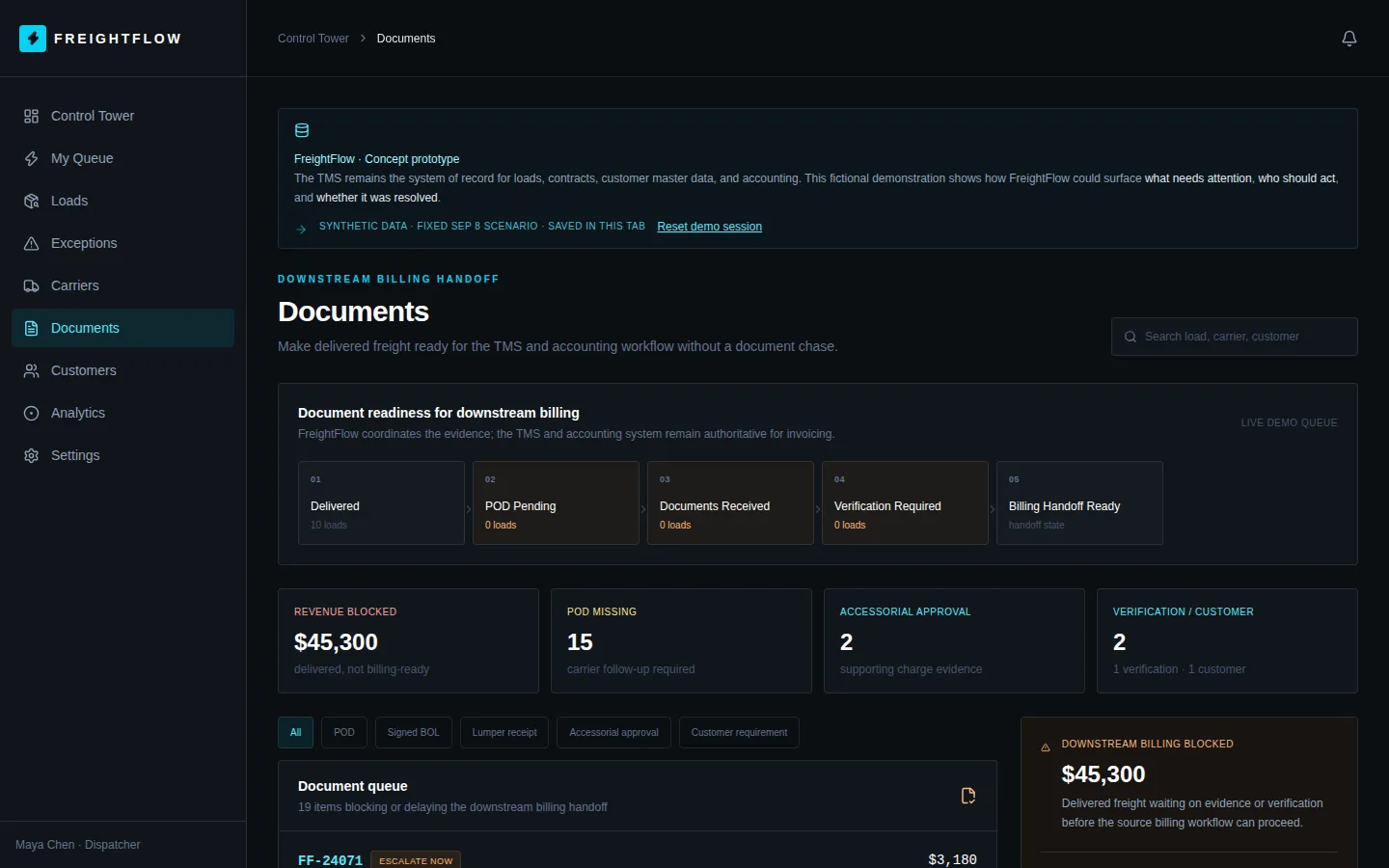This screenshot has height=868, width=1389.
Task: Click the Control Tower grid icon
Action: 31,116
